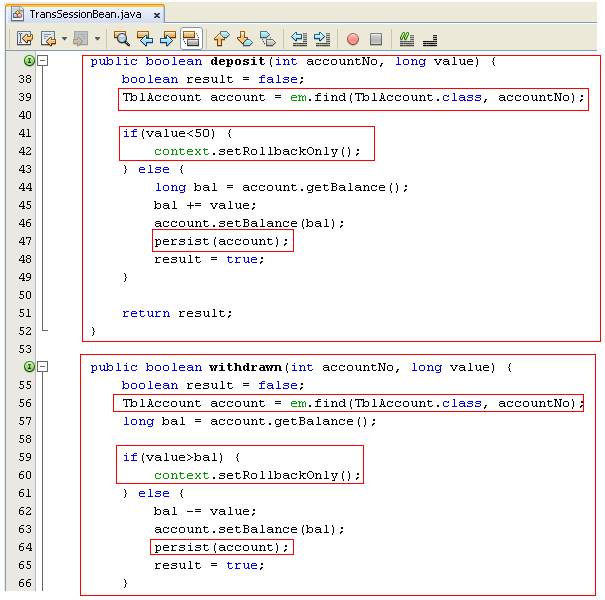Image resolution: width=605 pixels, height=600 pixels.
Task: Comment selected lines icon
Action: click(x=407, y=39)
